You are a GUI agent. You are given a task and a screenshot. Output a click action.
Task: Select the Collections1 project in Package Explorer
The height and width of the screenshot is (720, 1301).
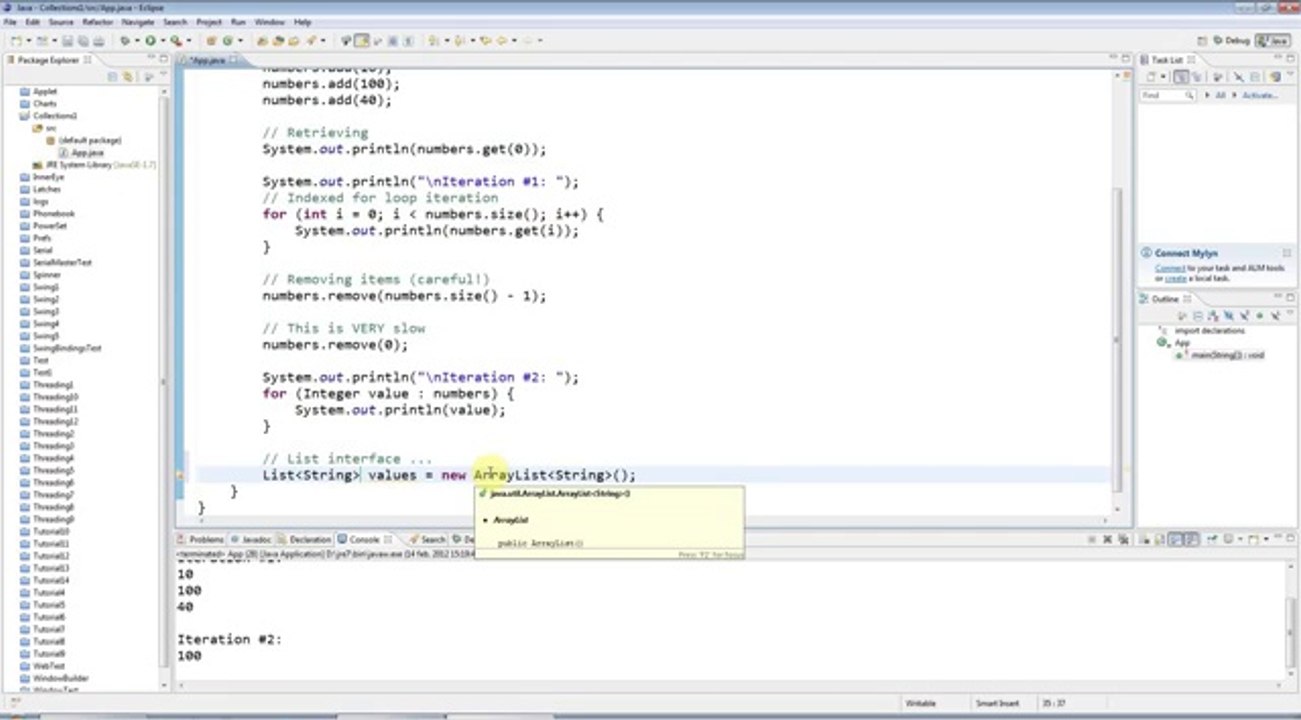point(55,116)
